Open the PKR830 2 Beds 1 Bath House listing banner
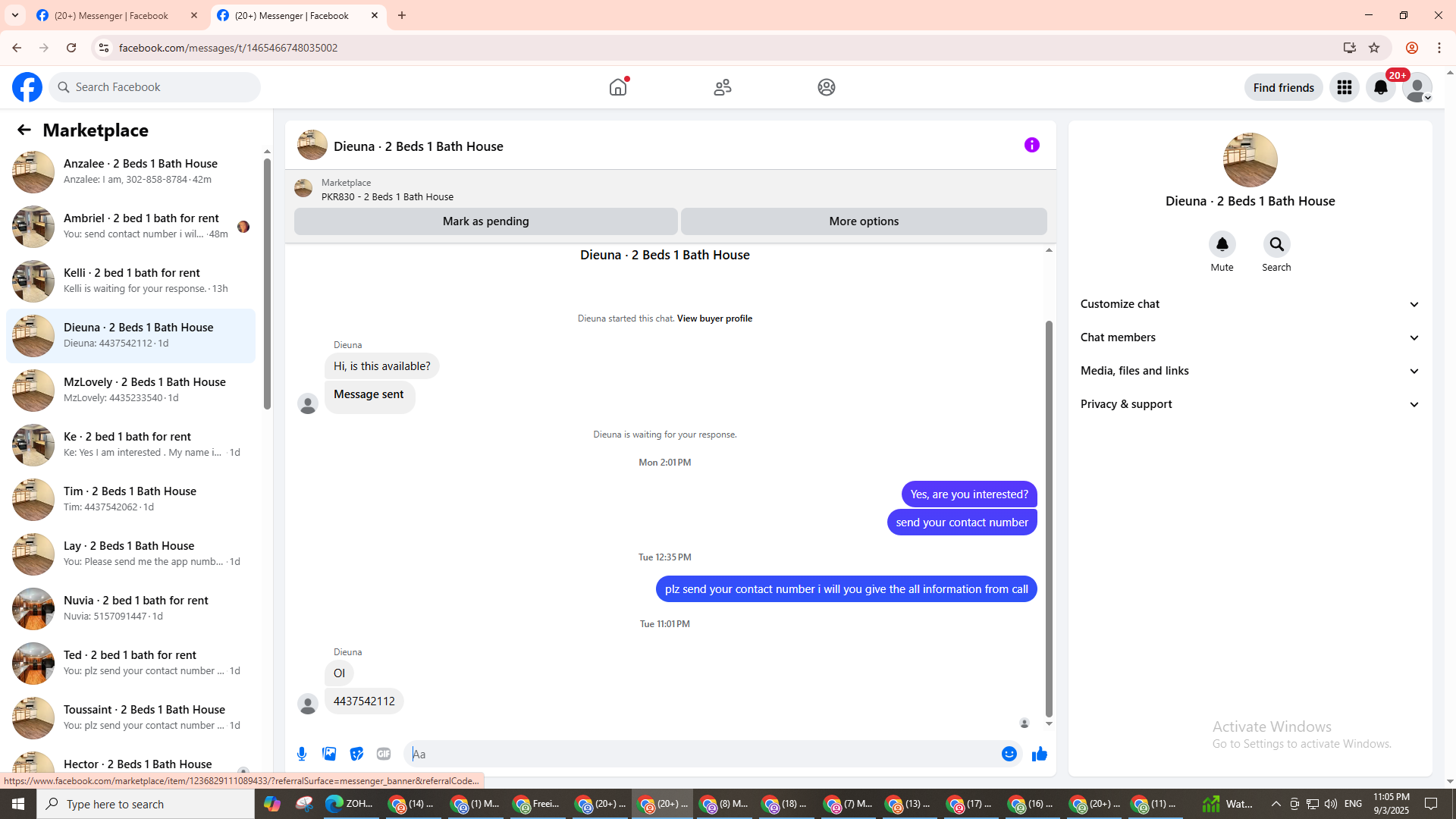 [670, 189]
